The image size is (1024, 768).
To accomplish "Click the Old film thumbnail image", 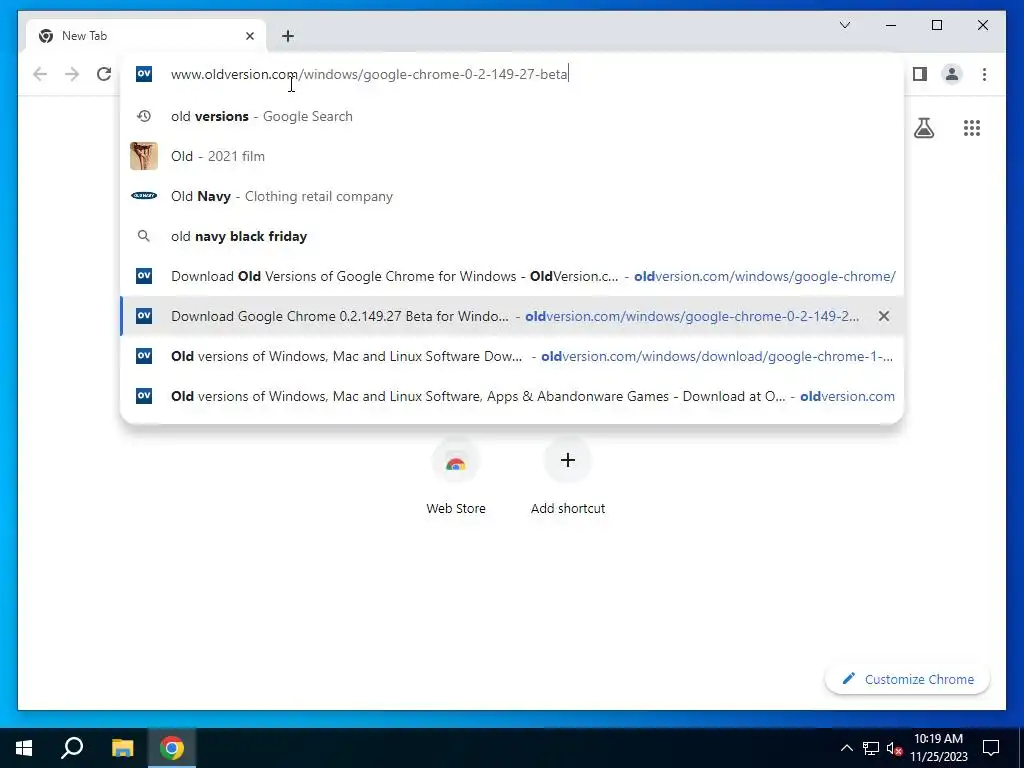I will click(x=144, y=156).
